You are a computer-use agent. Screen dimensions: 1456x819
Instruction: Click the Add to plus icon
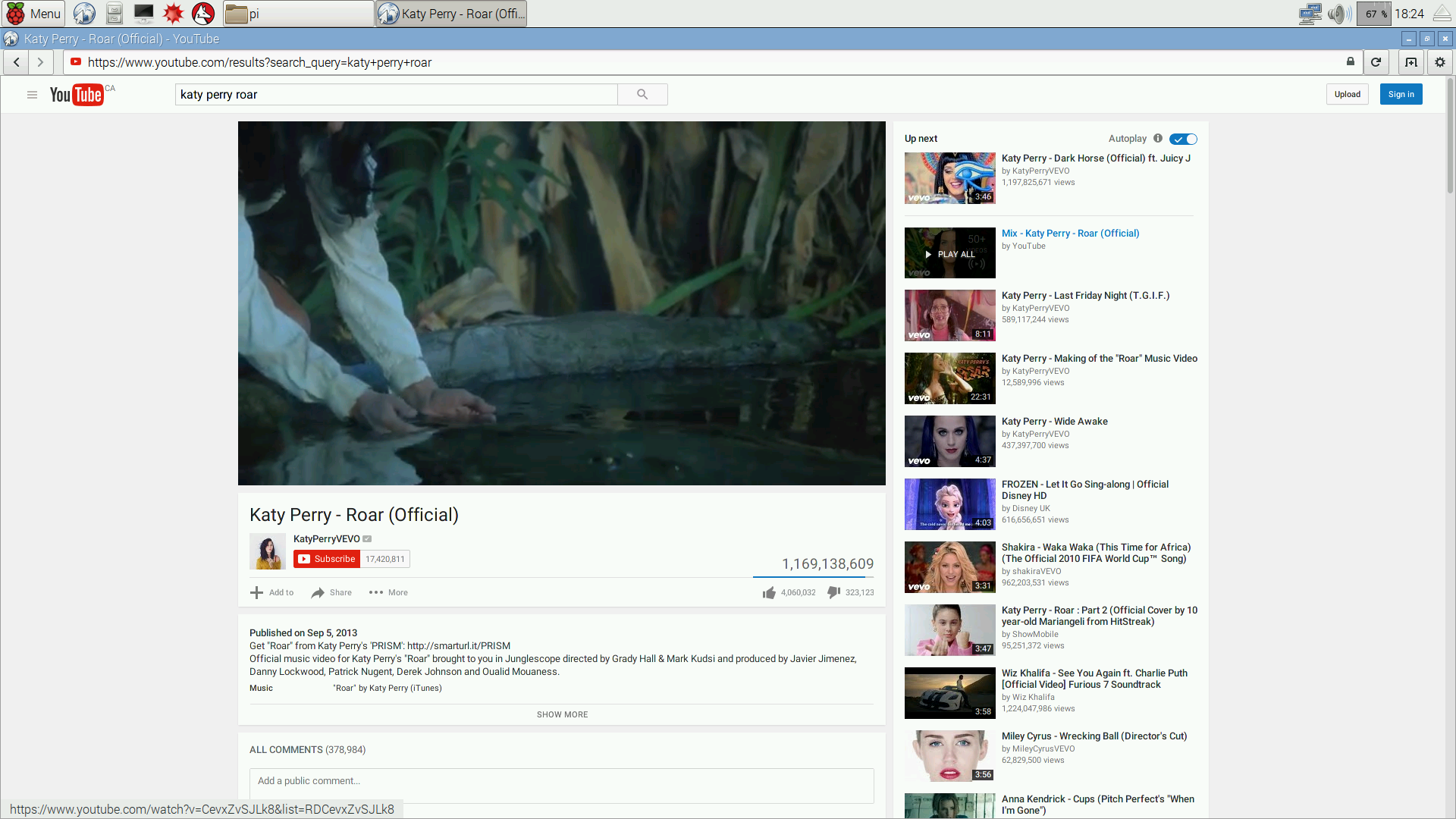pos(257,592)
